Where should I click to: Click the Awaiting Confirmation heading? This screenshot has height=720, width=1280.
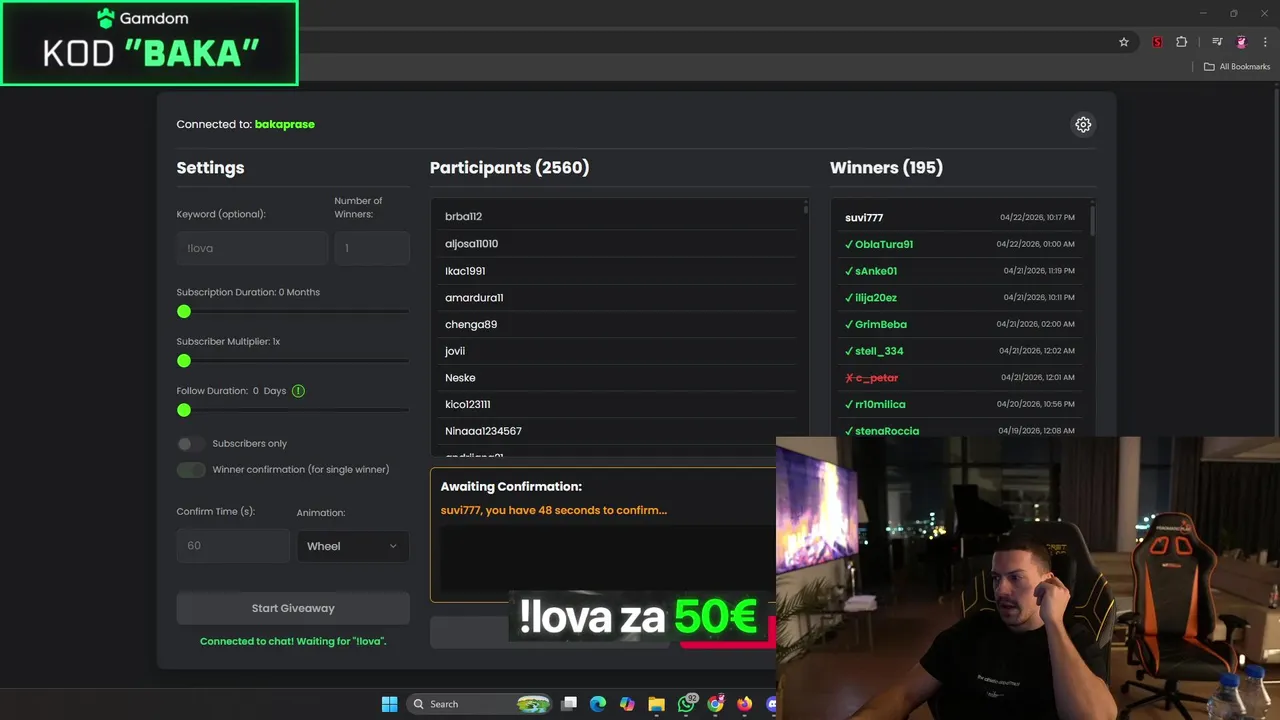(x=511, y=487)
